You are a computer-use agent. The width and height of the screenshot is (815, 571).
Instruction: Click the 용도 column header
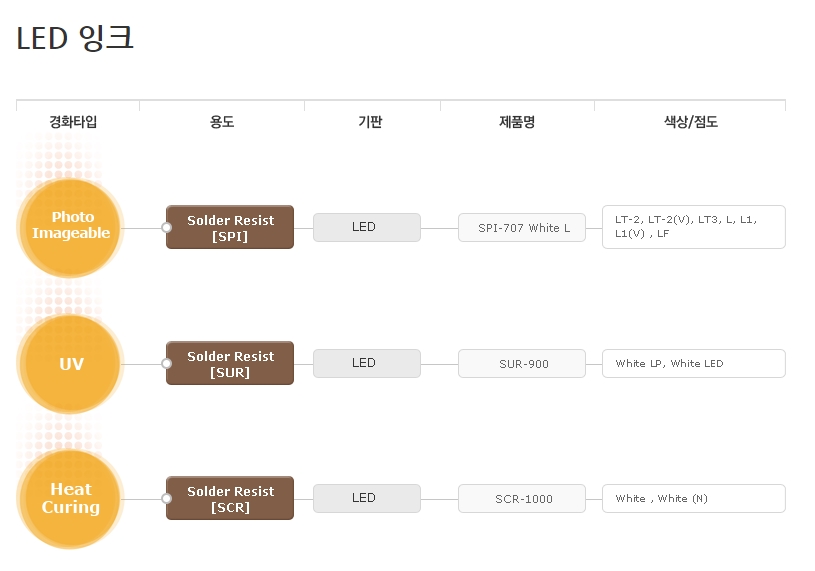(x=222, y=122)
